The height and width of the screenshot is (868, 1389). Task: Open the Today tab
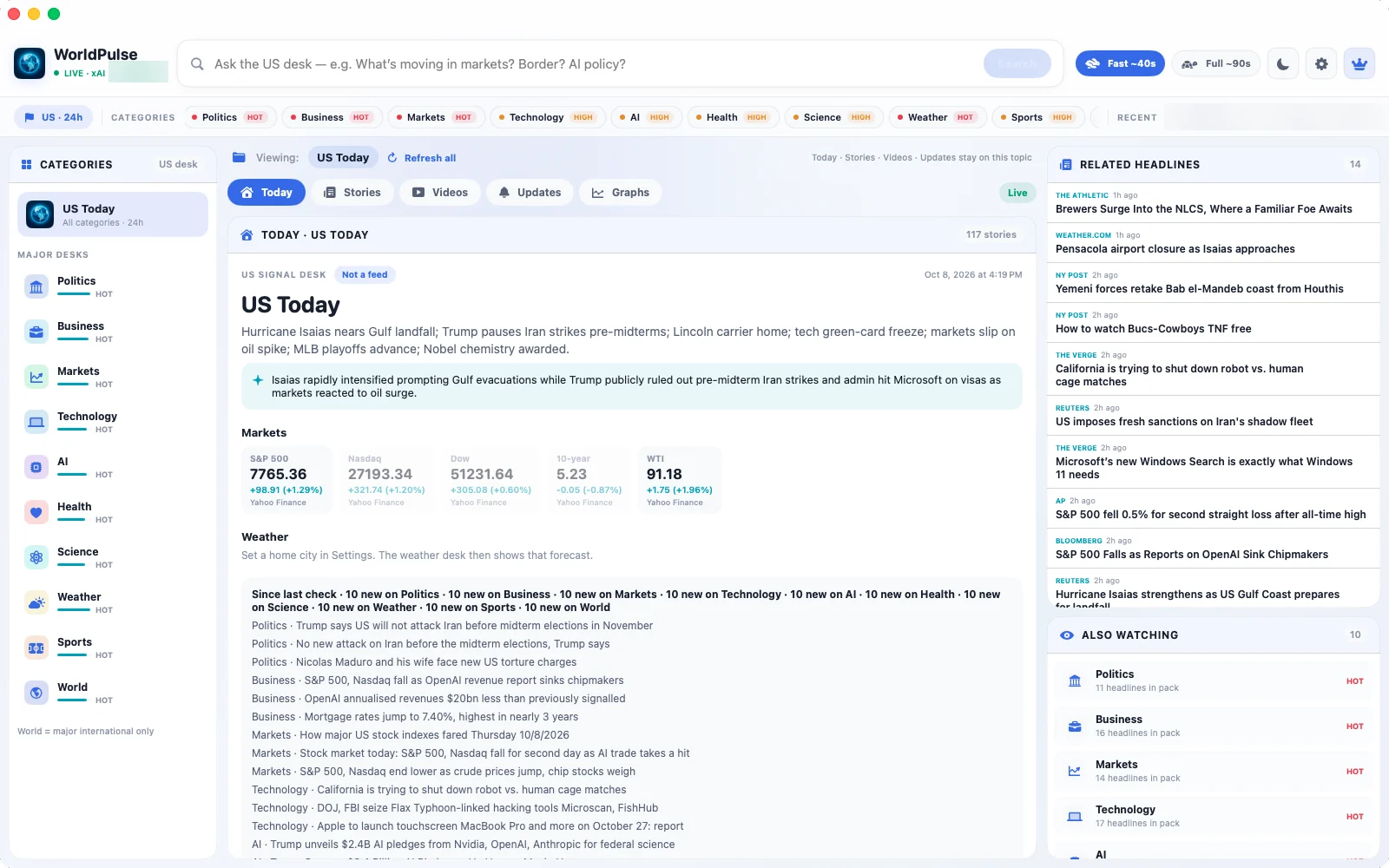pos(267,193)
